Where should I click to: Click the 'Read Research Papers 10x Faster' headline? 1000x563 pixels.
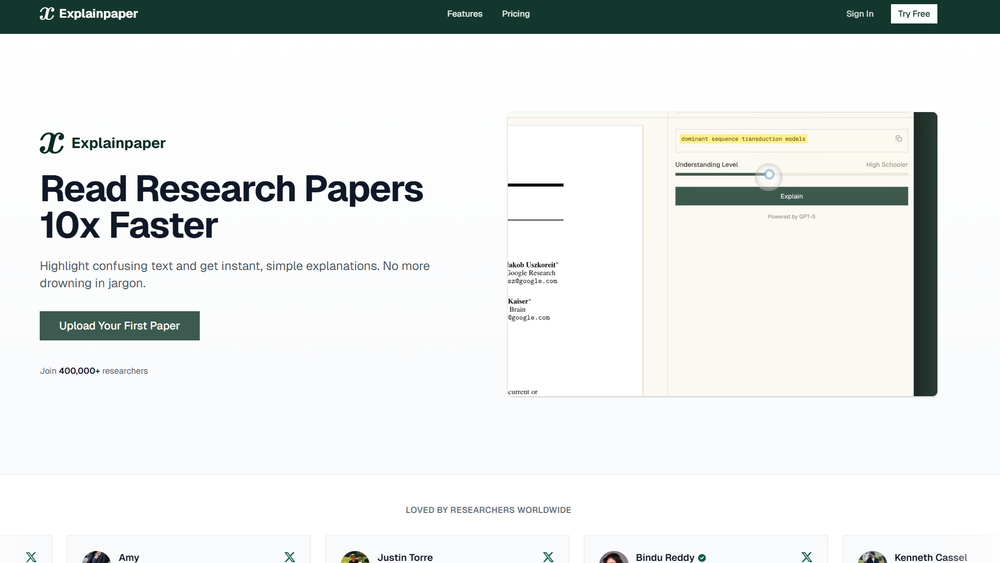point(232,207)
